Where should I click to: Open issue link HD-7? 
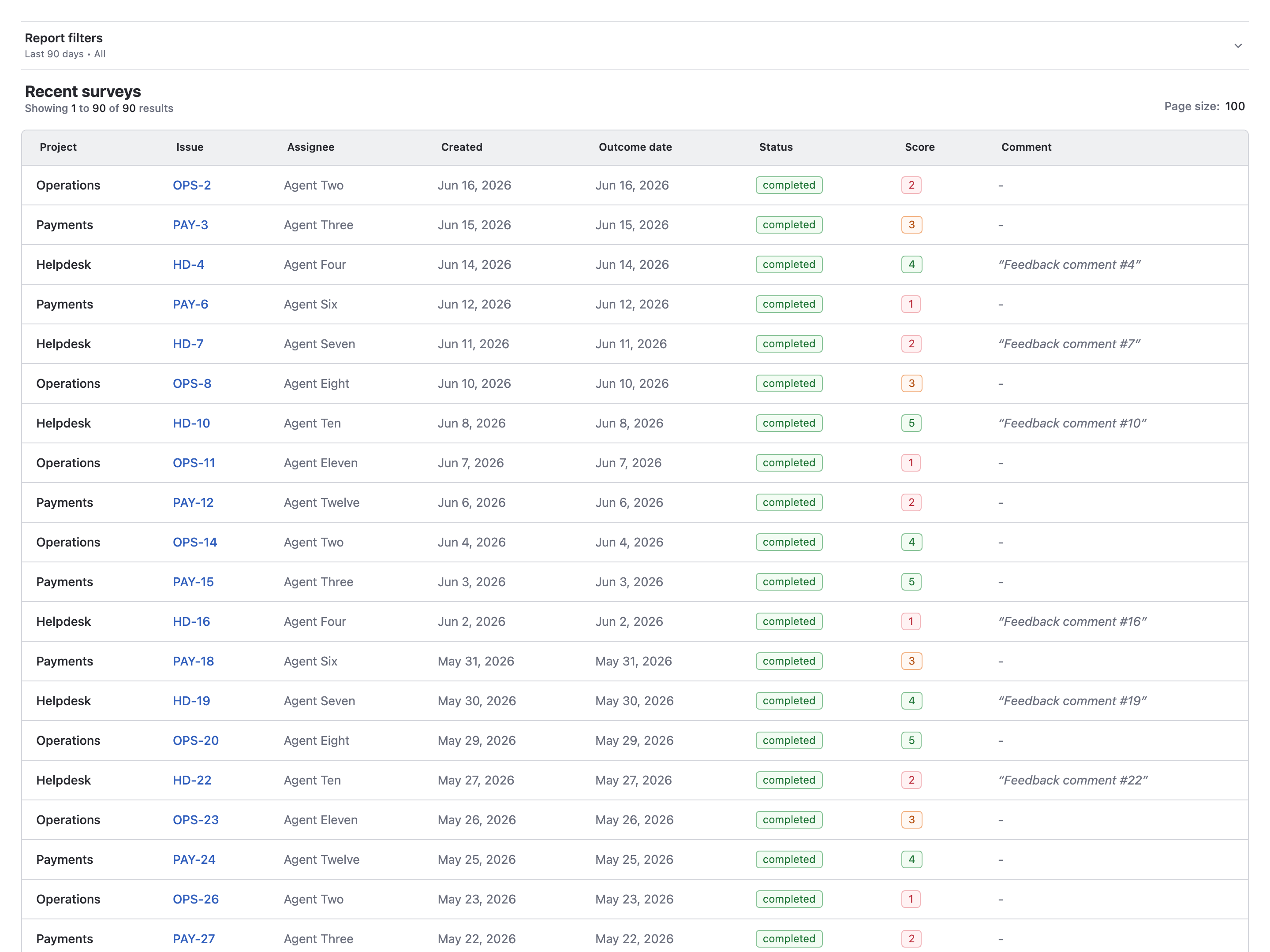point(188,344)
